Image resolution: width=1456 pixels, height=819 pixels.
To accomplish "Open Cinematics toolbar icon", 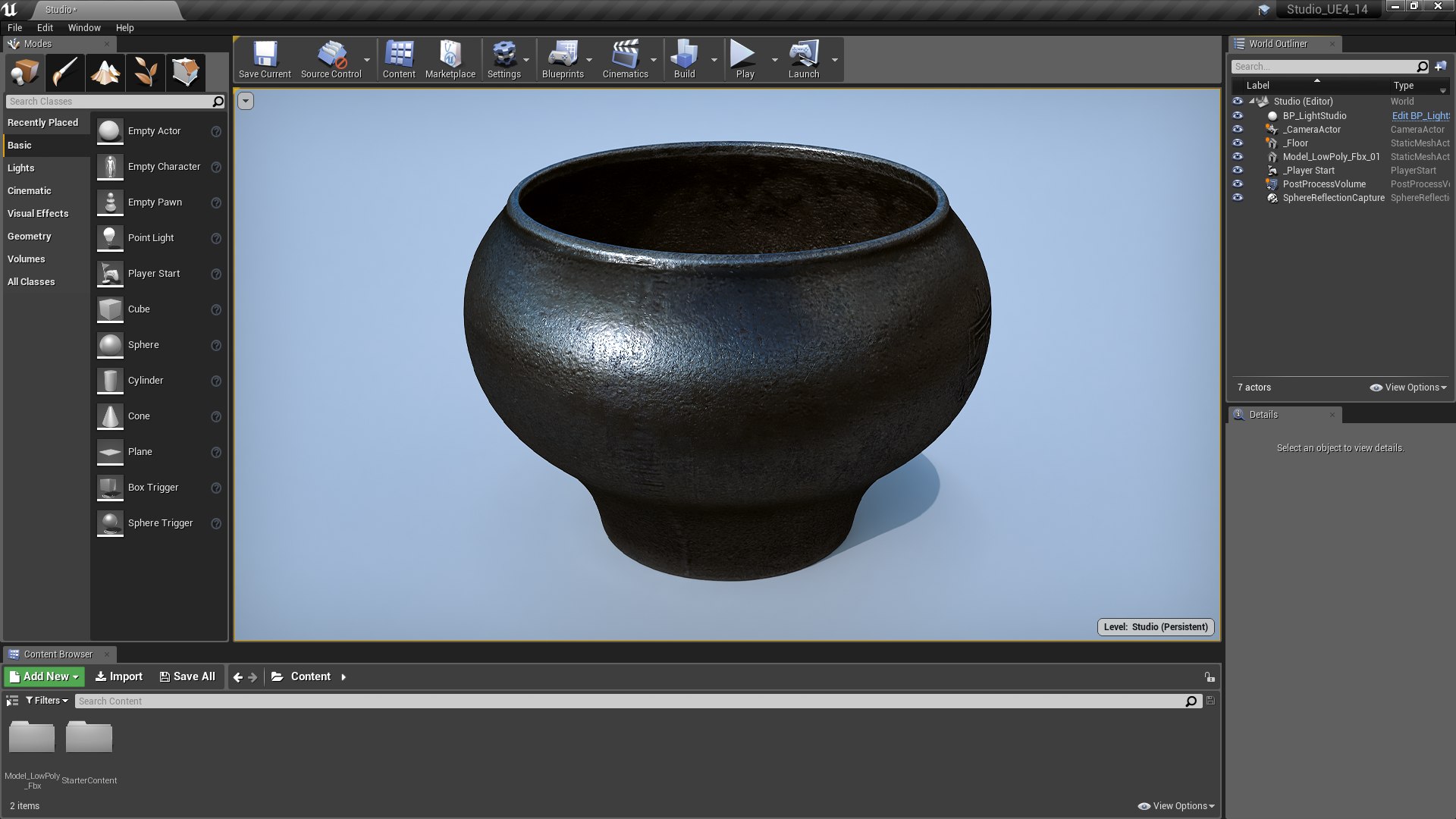I will pyautogui.click(x=626, y=60).
